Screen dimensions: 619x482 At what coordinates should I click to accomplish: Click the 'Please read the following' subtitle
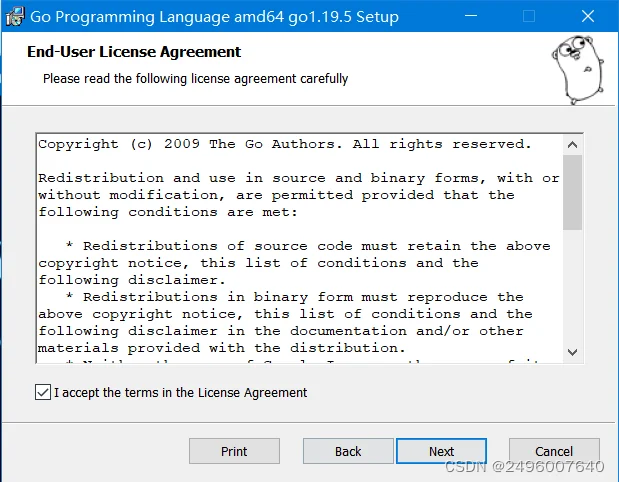pyautogui.click(x=195, y=79)
